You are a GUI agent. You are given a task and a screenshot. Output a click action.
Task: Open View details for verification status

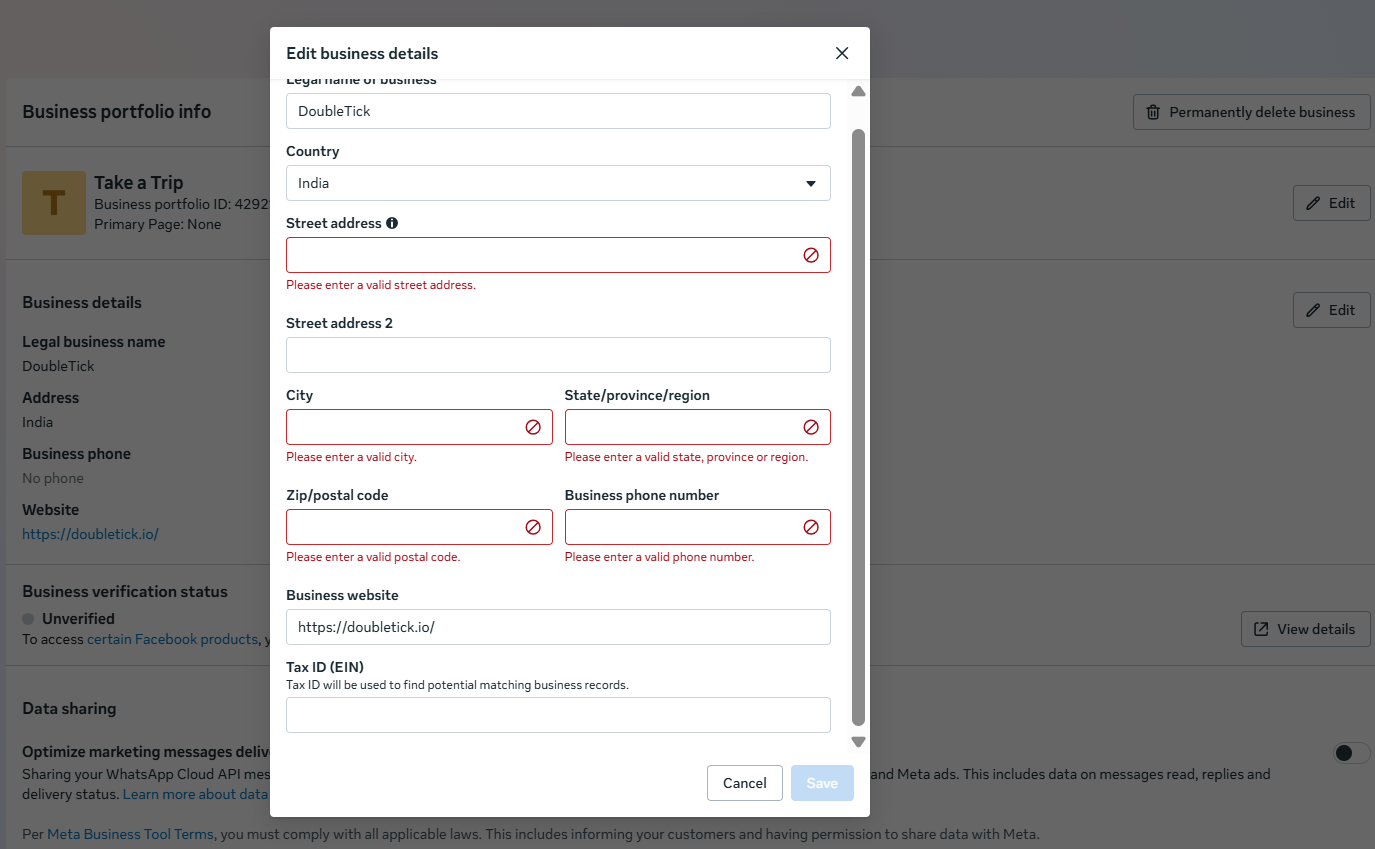(1305, 629)
